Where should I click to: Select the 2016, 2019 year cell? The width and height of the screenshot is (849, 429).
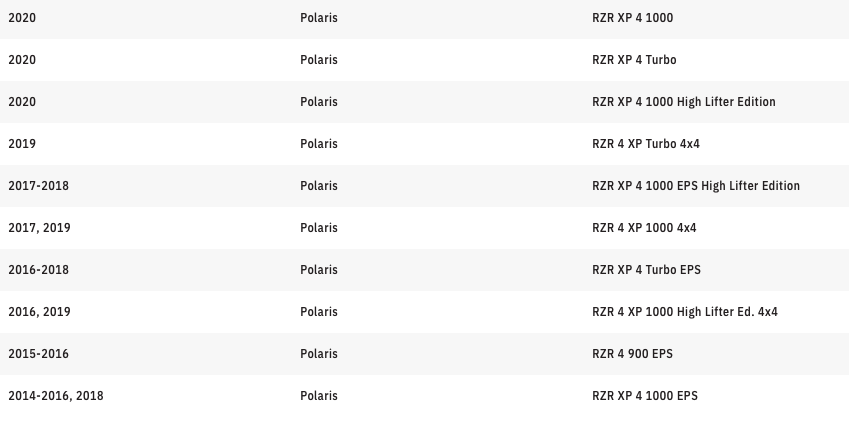pos(39,312)
